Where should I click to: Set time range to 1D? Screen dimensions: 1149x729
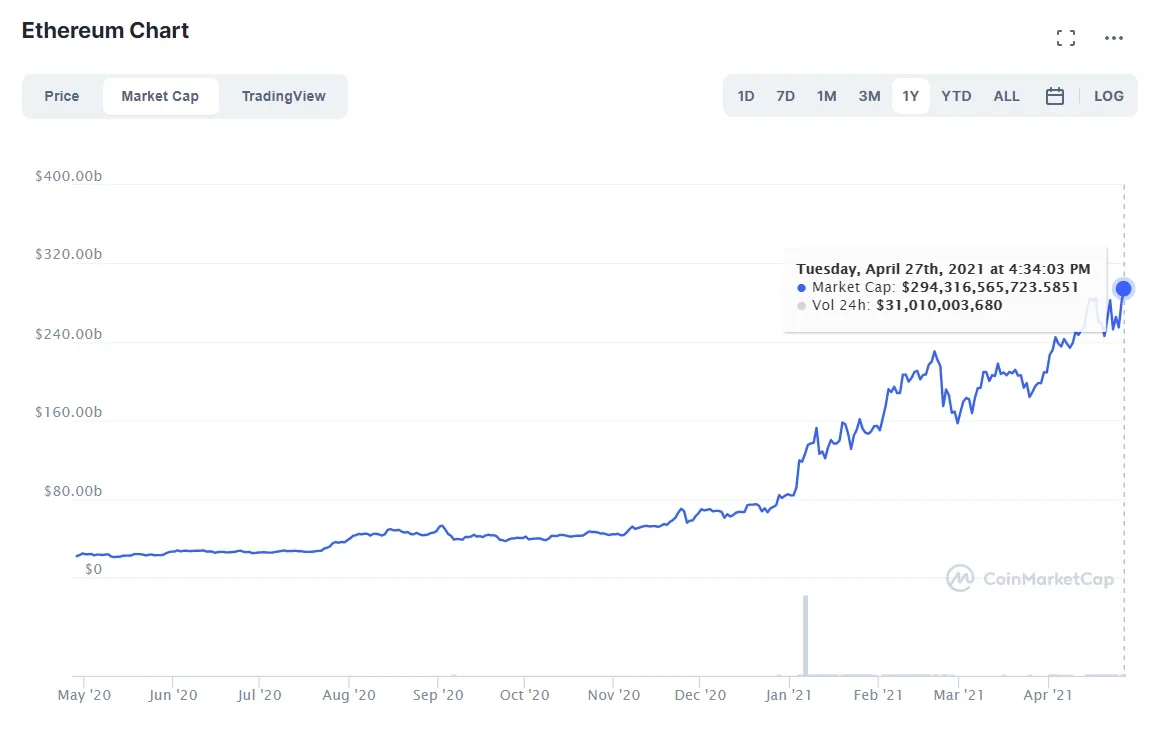pyautogui.click(x=746, y=96)
